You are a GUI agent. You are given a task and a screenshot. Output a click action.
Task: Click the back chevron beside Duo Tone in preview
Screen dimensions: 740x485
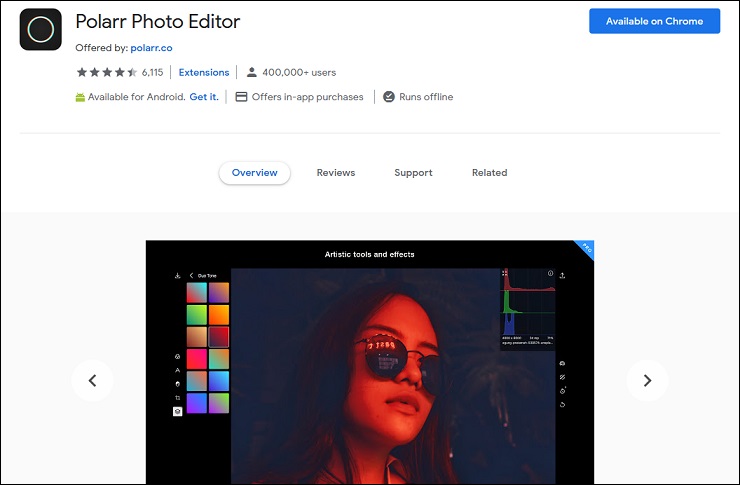coord(192,276)
